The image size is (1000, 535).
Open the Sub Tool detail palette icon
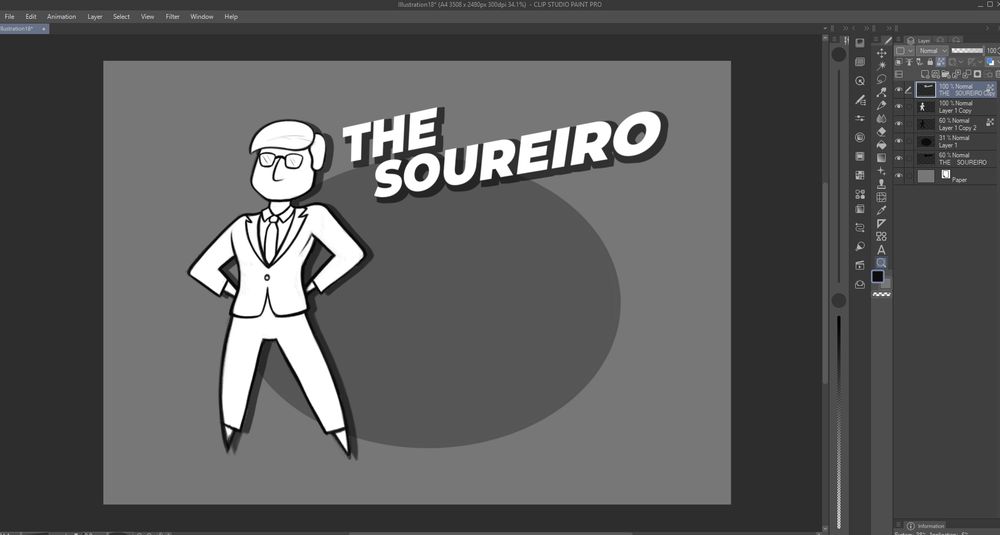coord(860,100)
